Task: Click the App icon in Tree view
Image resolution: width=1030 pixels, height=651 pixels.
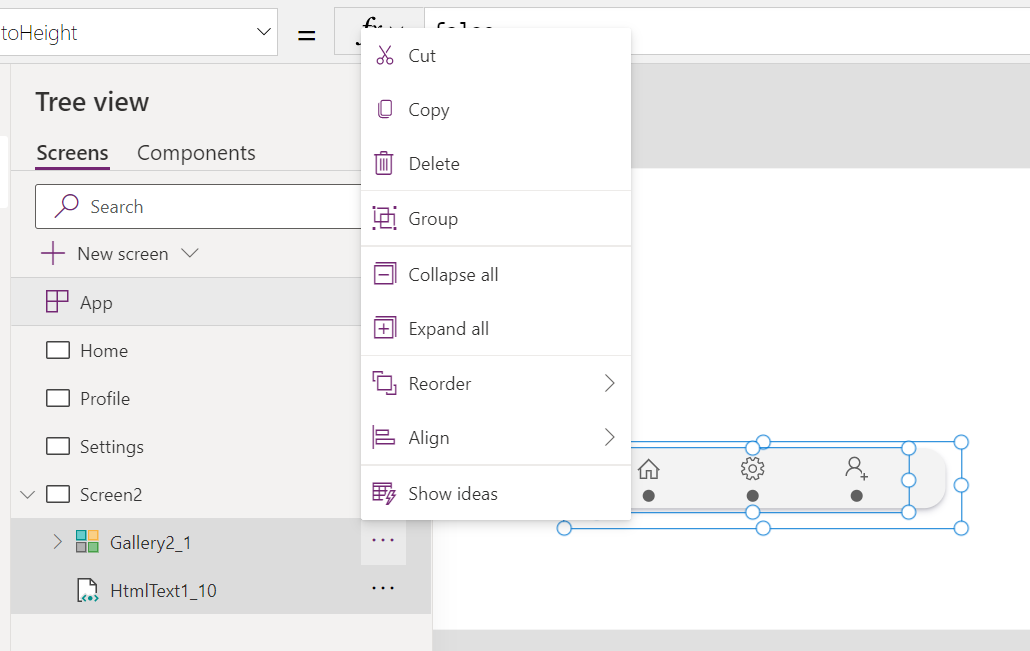Action: coord(57,302)
